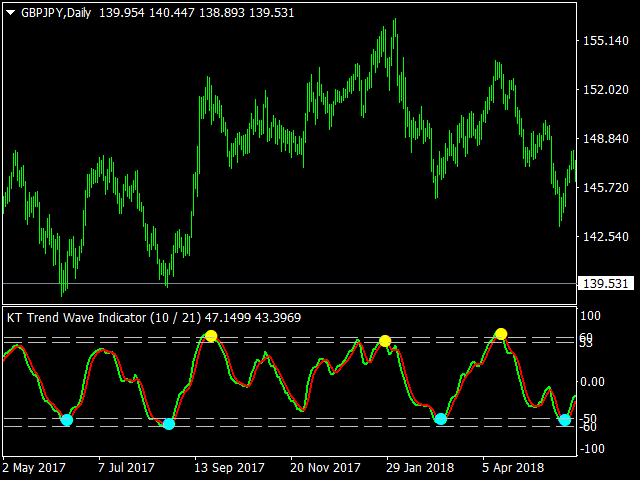640x480 pixels.
Task: Click the yellow sell dot after 5 Apr 2018
Action: click(x=501, y=334)
